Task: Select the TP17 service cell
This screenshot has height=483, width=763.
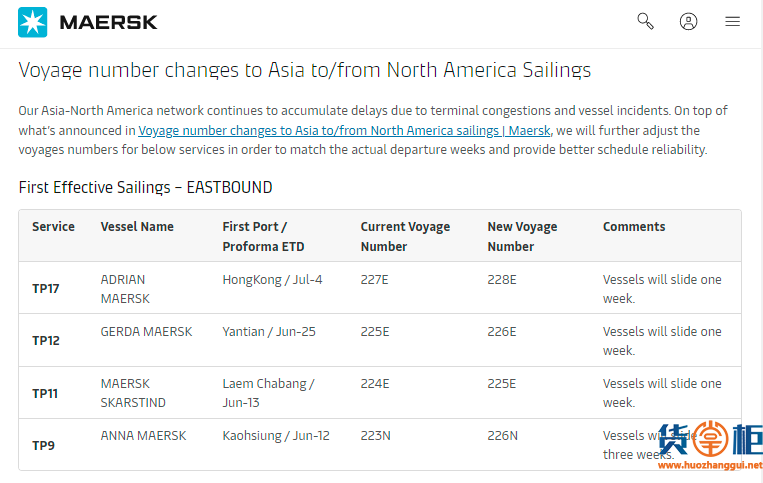Action: [x=46, y=289]
